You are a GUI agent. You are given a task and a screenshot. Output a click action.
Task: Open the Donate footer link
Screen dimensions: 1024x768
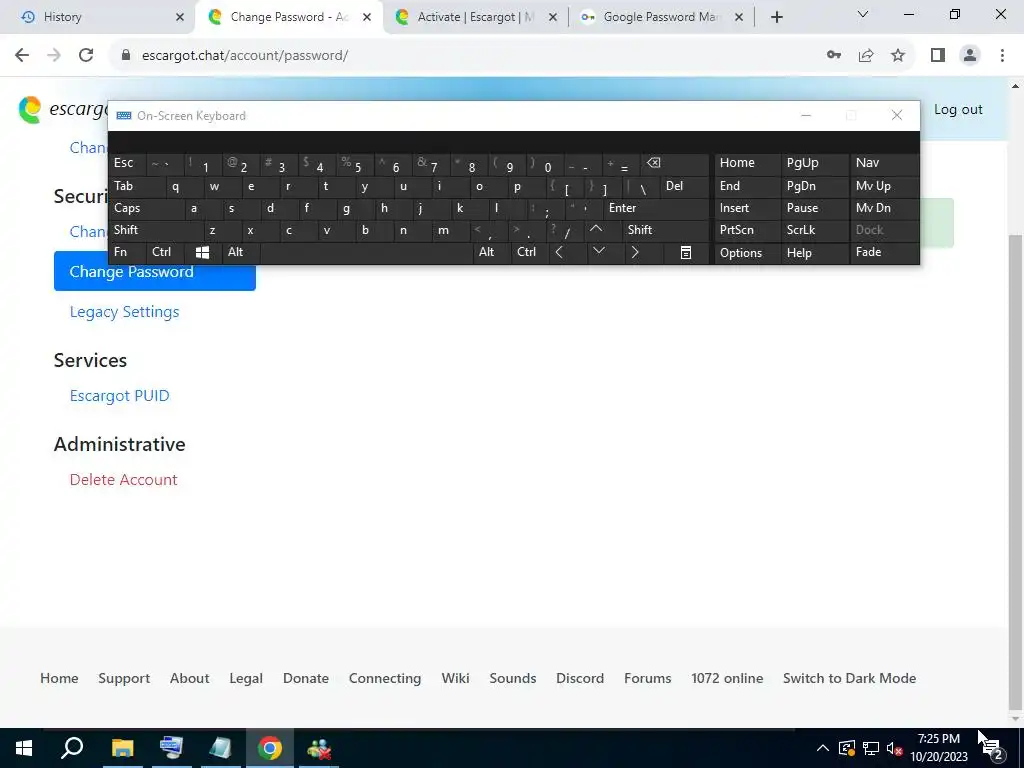pyautogui.click(x=306, y=678)
